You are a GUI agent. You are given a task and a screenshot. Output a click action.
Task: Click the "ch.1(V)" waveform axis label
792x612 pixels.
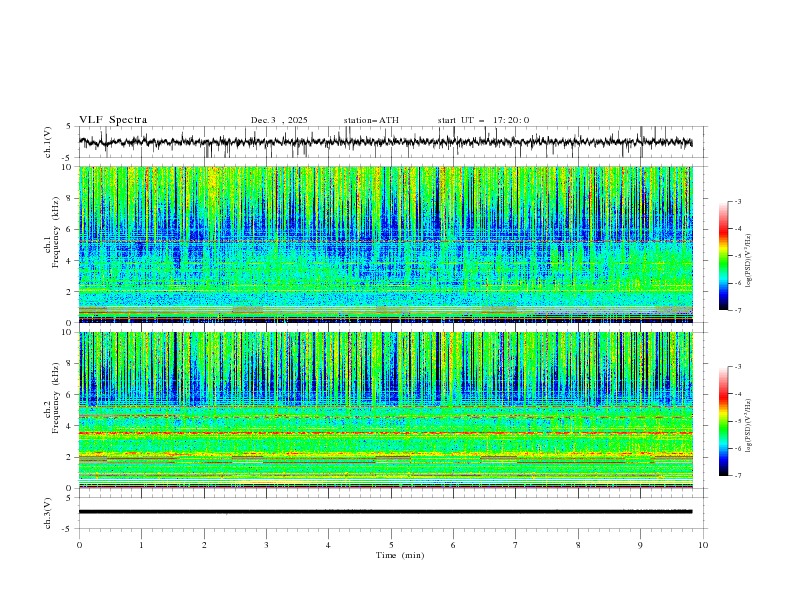pyautogui.click(x=48, y=142)
